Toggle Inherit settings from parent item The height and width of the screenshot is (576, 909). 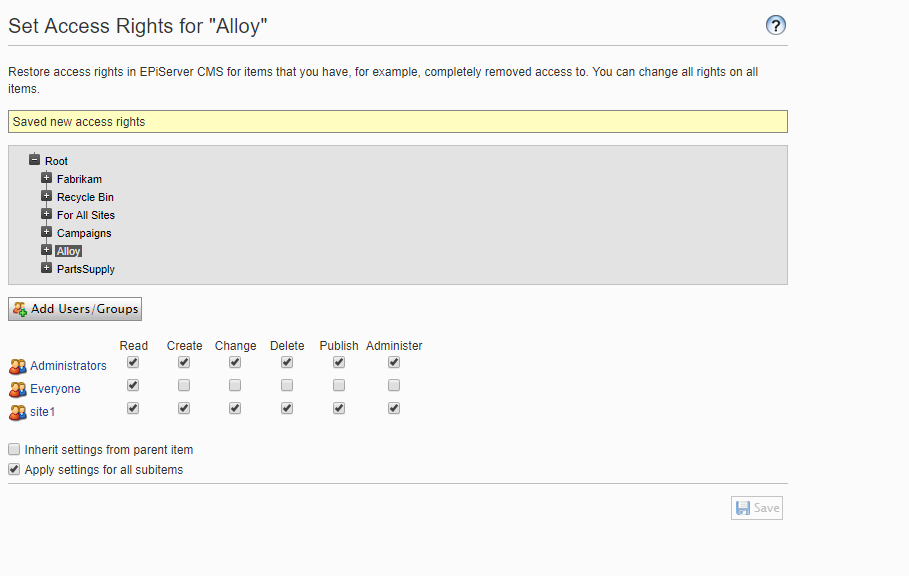pos(14,450)
